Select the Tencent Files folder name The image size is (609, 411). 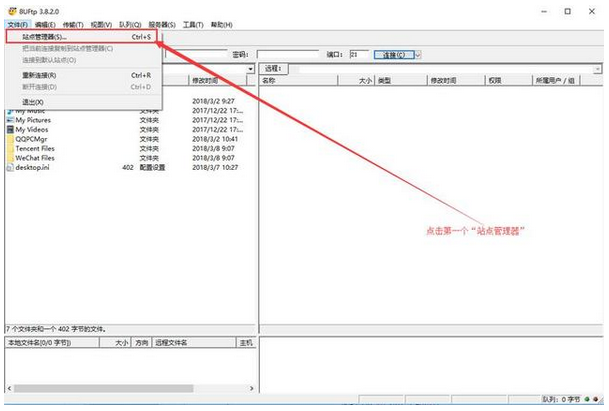pos(35,148)
